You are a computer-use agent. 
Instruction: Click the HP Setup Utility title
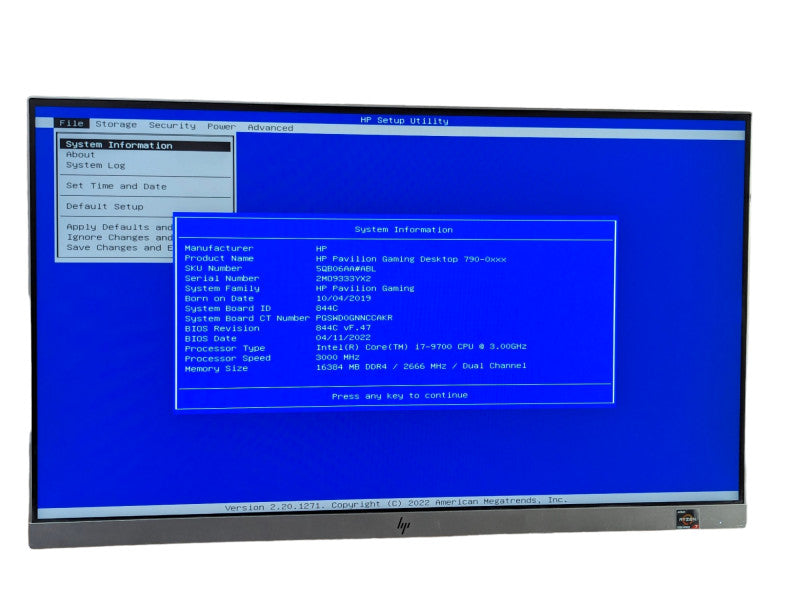click(404, 121)
